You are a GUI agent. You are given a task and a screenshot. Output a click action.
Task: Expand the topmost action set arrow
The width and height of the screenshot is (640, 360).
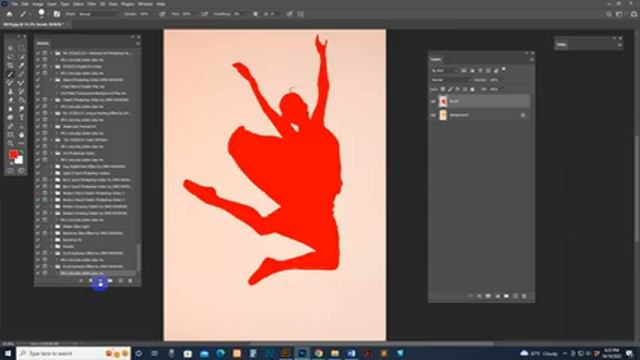pos(51,53)
